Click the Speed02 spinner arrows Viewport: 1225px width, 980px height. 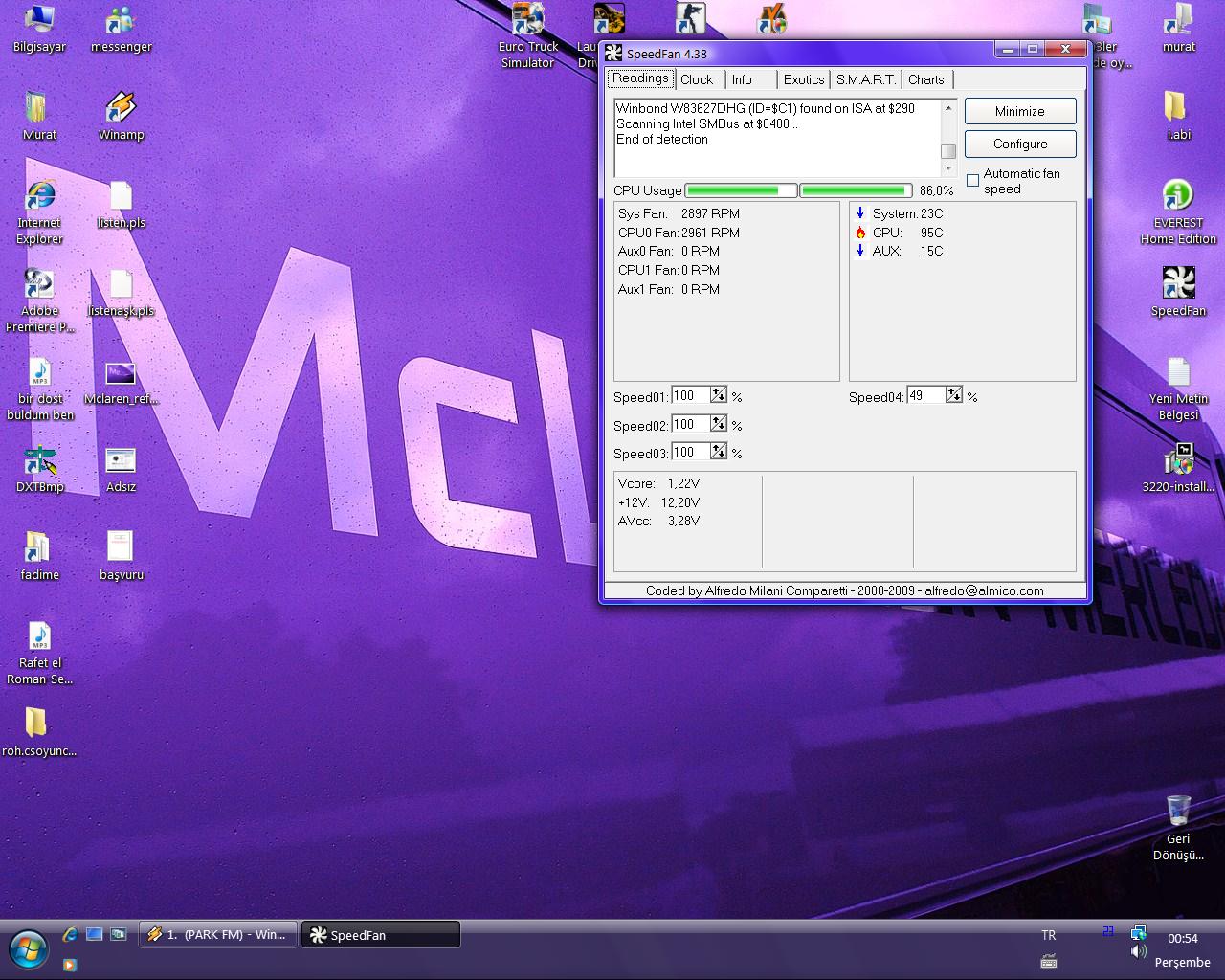click(719, 424)
